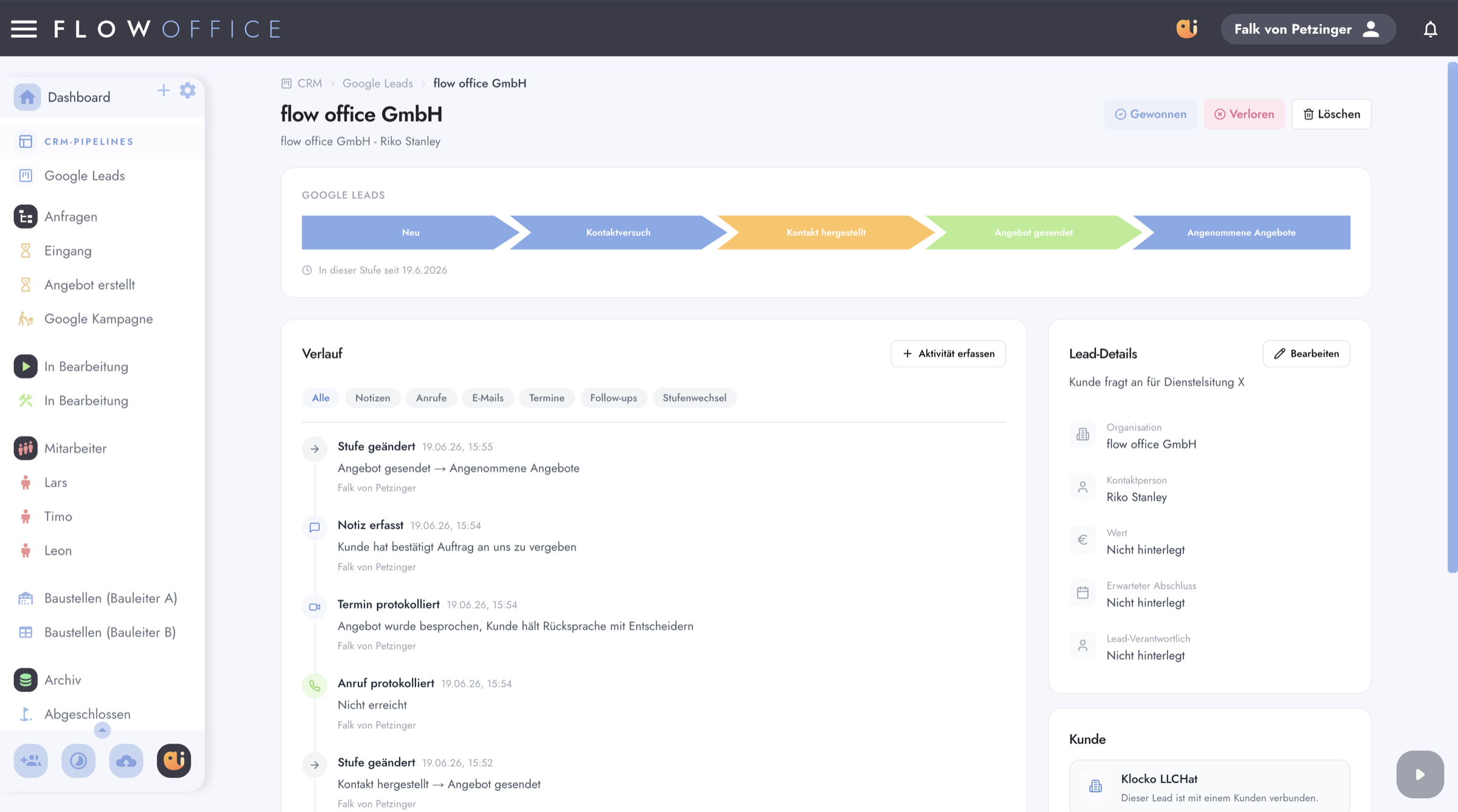Screen dimensions: 1458x812
Task: Navigate to CRM breadcrumb
Action: (x=309, y=83)
